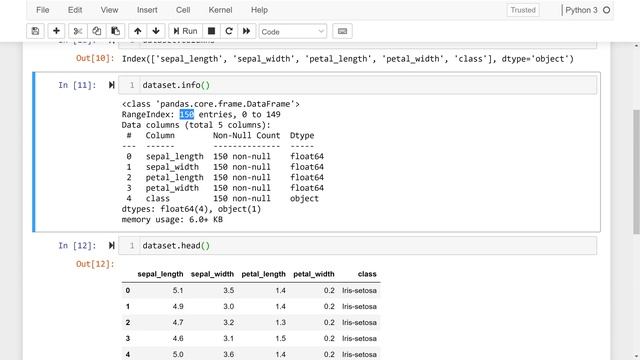The width and height of the screenshot is (640, 360).
Task: Insert a cell below with plus icon
Action: pyautogui.click(x=56, y=31)
